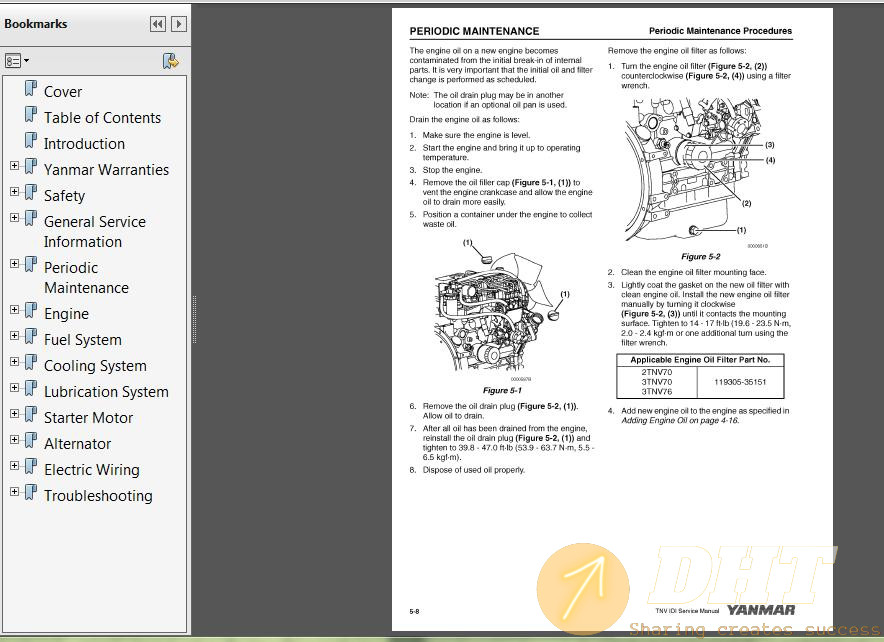The image size is (884, 642).
Task: Open the Fuel System section
Action: point(83,340)
